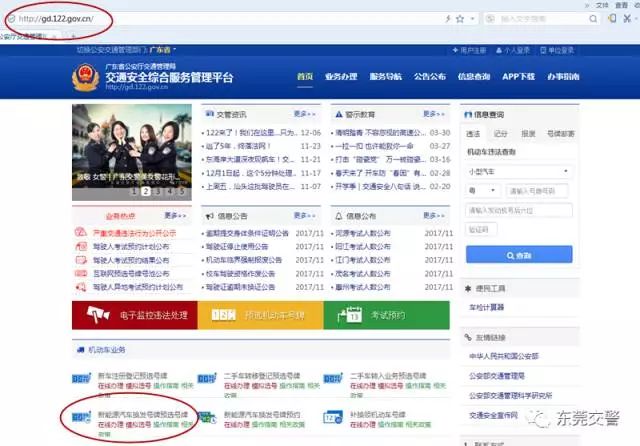Open the APP下载 nav menu

click(x=518, y=76)
